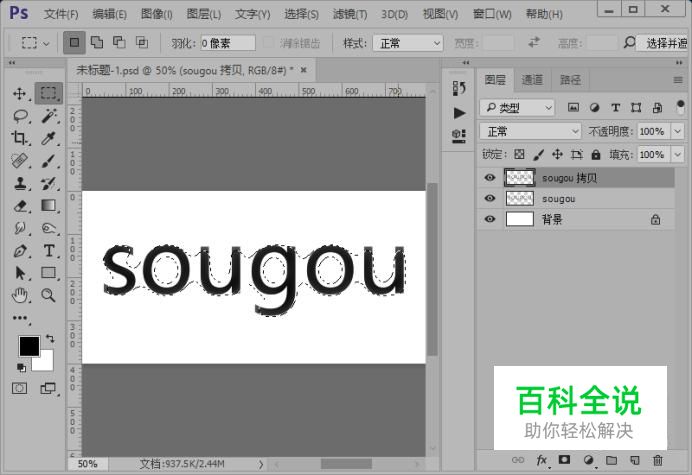Open the Layers panel options menu

[x=678, y=80]
